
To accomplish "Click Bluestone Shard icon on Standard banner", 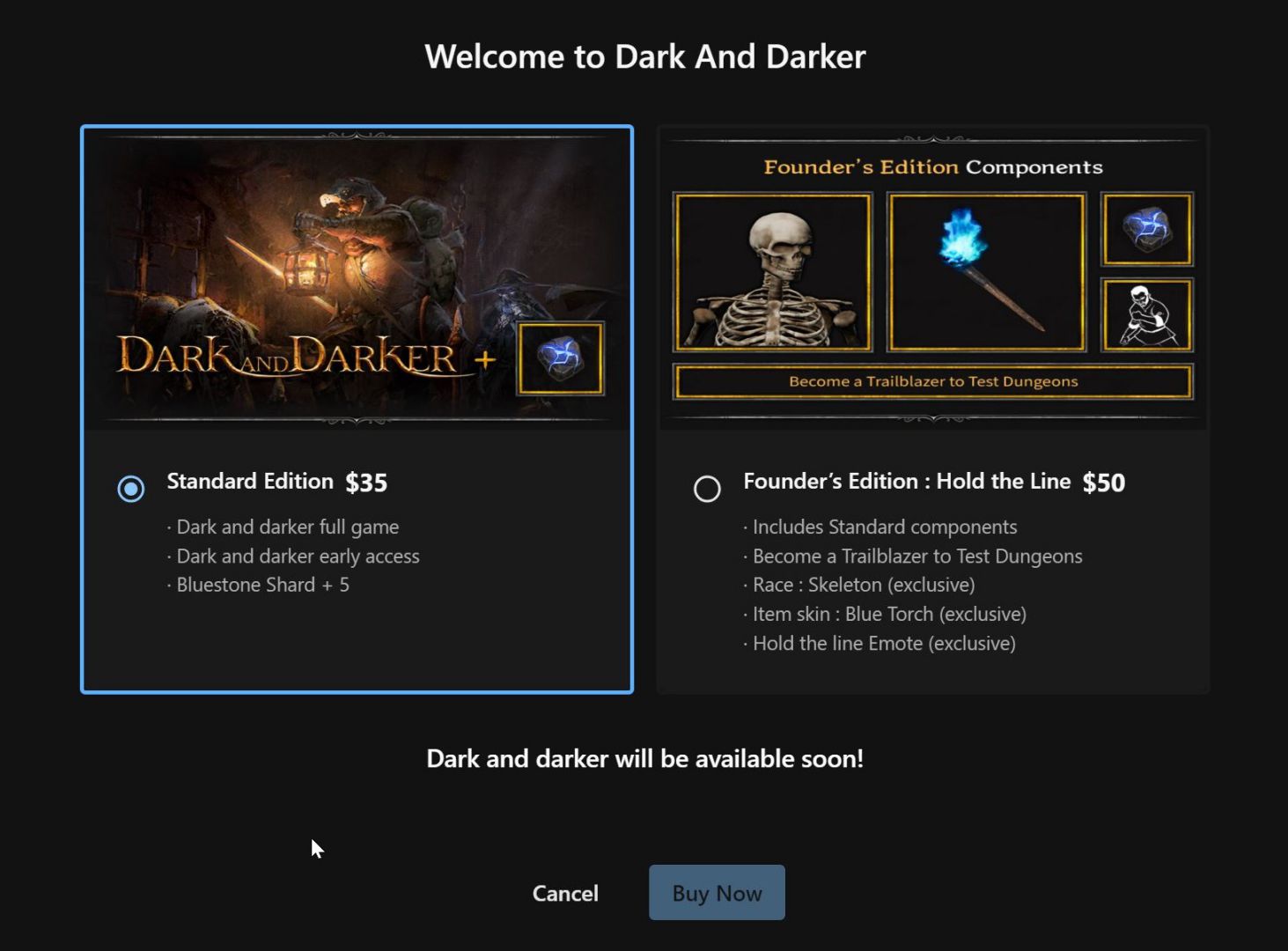I will 561,358.
